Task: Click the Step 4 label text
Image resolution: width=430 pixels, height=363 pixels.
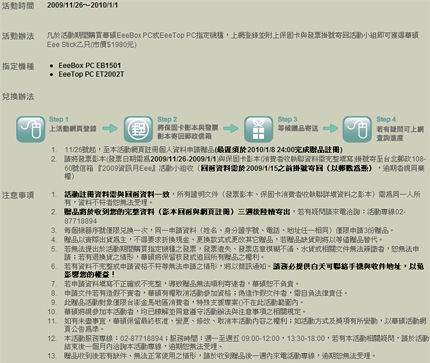Action: coord(386,119)
